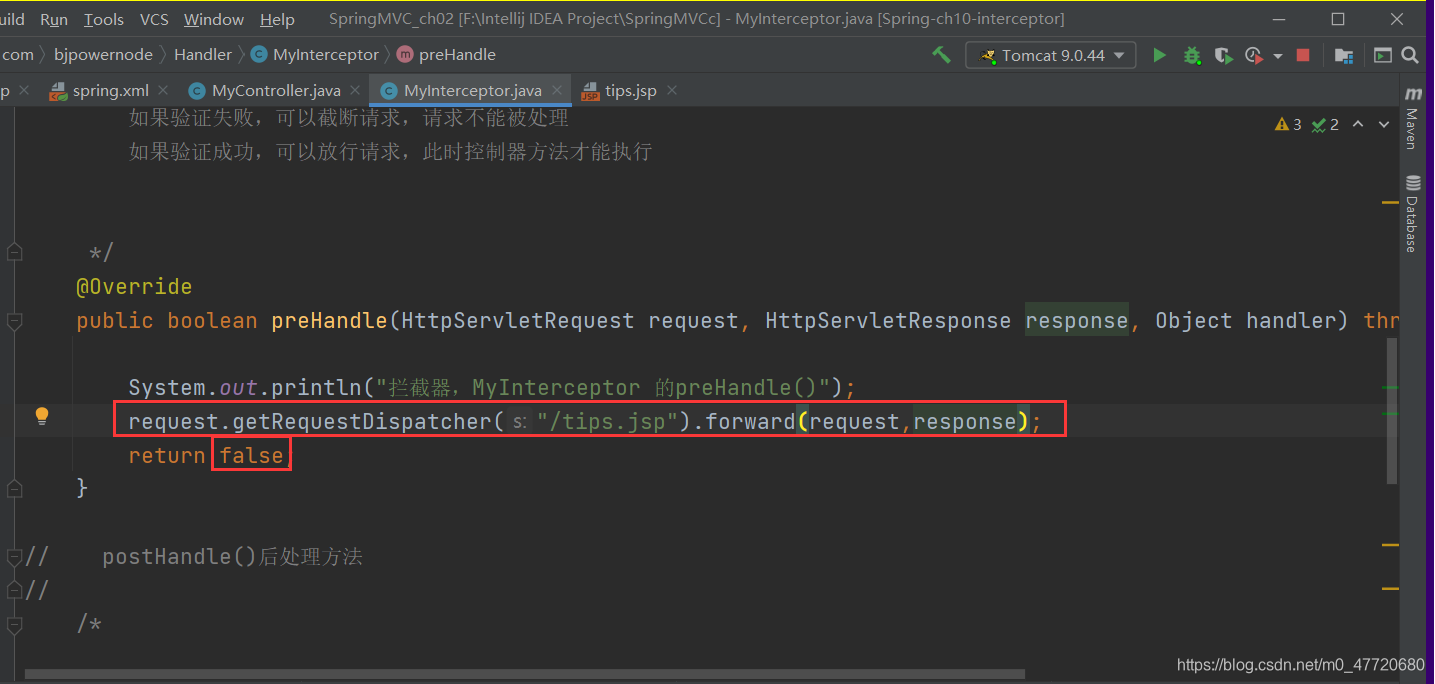
Task: Start debugging with the Debug icon
Action: tap(1192, 55)
